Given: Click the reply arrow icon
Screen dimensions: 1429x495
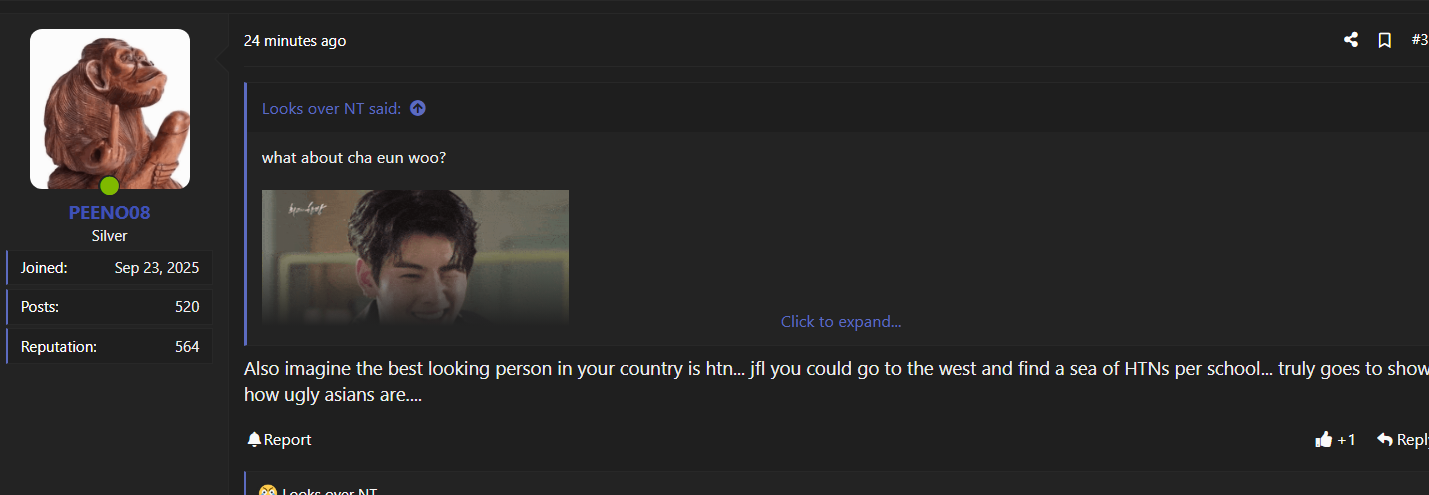Looking at the screenshot, I should (x=1385, y=439).
